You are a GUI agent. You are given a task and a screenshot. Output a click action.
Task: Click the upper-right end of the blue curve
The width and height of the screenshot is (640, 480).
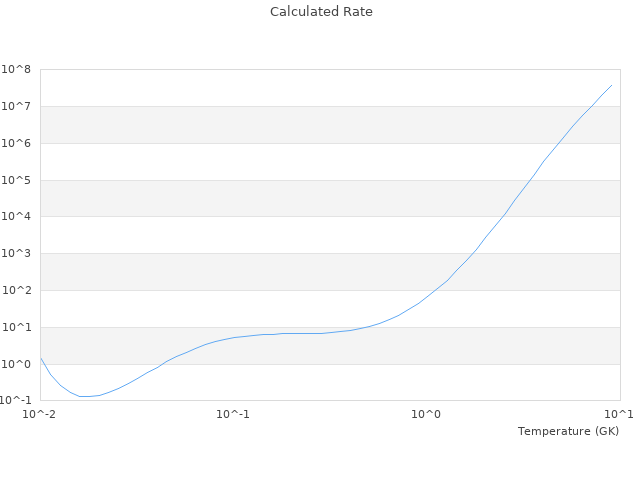click(x=611, y=85)
